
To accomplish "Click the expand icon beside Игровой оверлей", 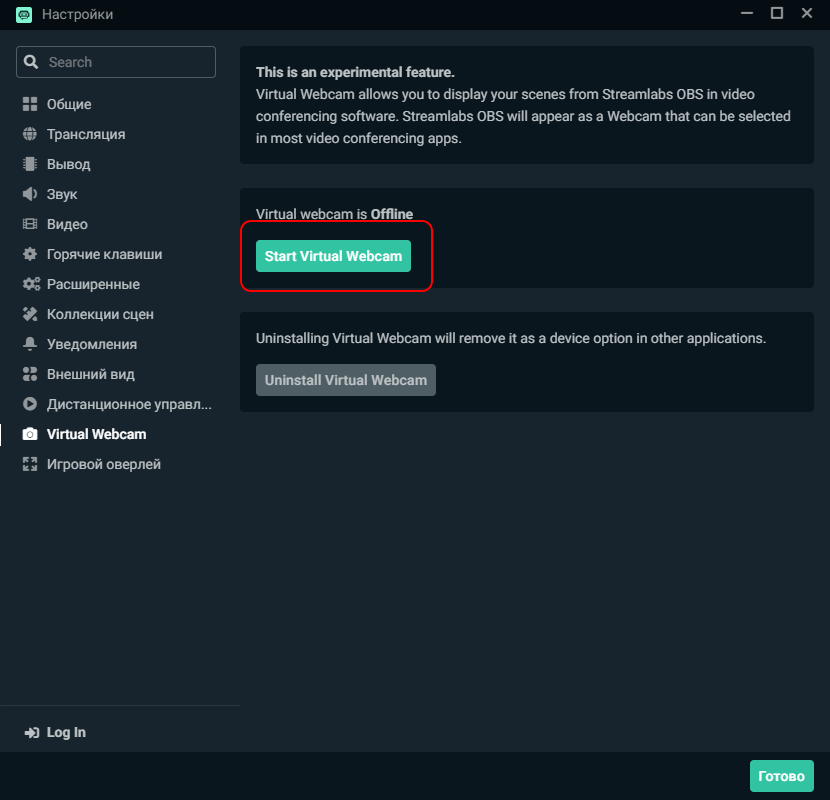I will [30, 464].
